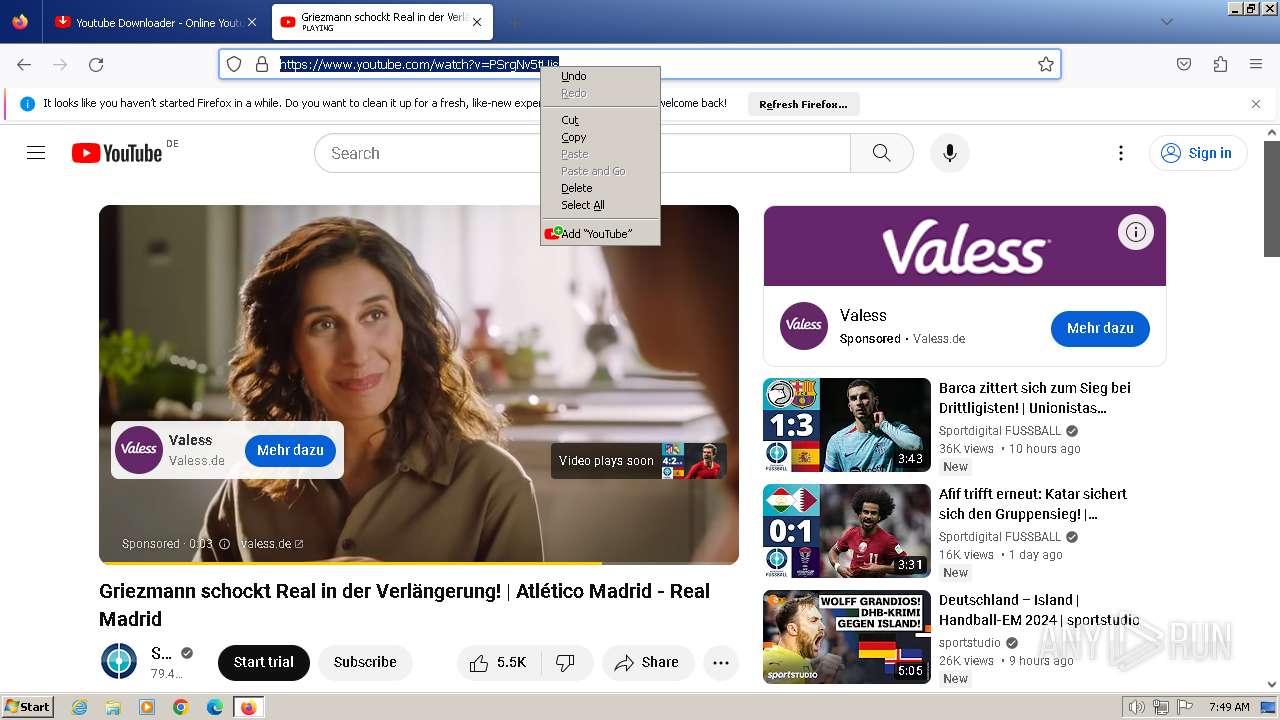Choose Select All in the context menu
Viewport: 1280px width, 720px height.
[600, 205]
